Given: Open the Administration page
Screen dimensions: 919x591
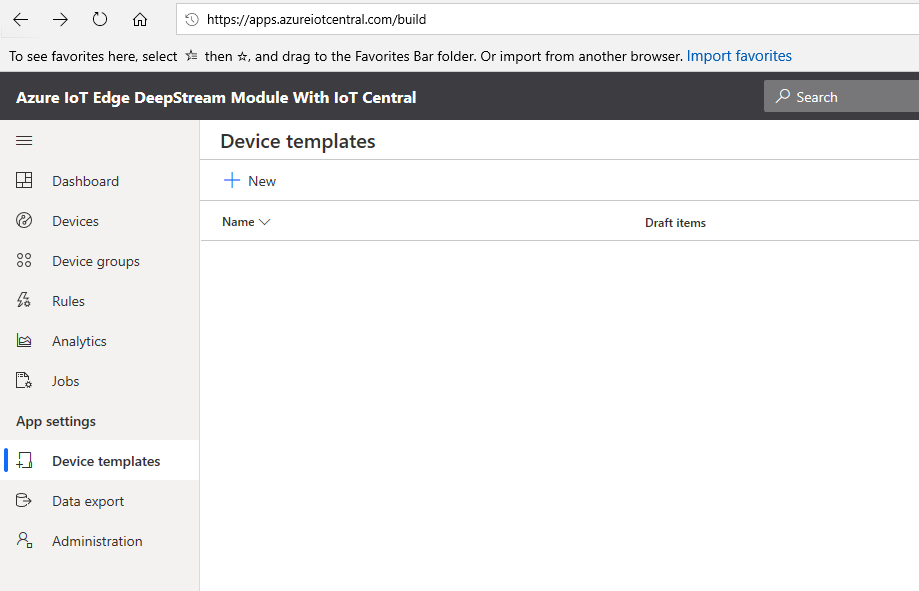Looking at the screenshot, I should click(97, 541).
